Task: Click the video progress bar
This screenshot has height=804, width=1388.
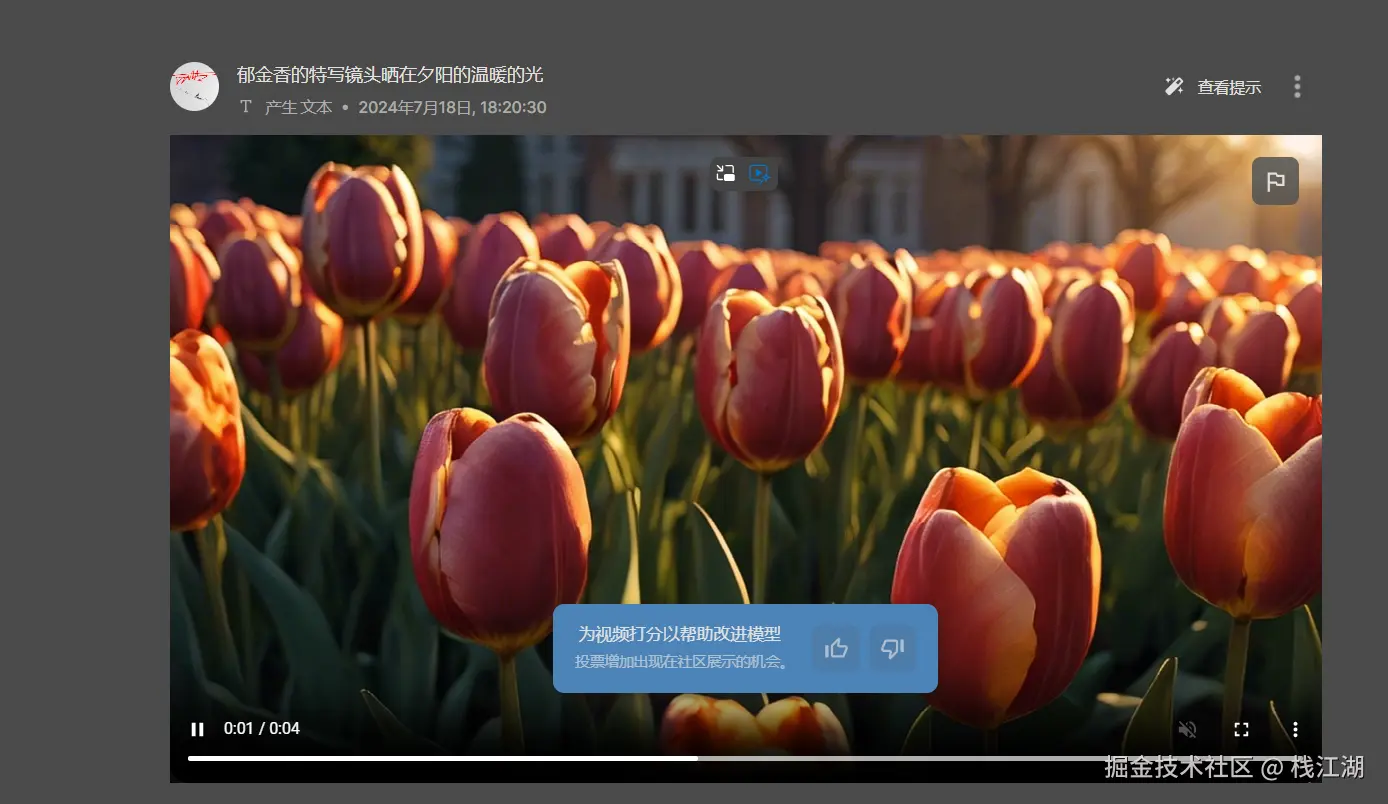Action: click(x=745, y=758)
